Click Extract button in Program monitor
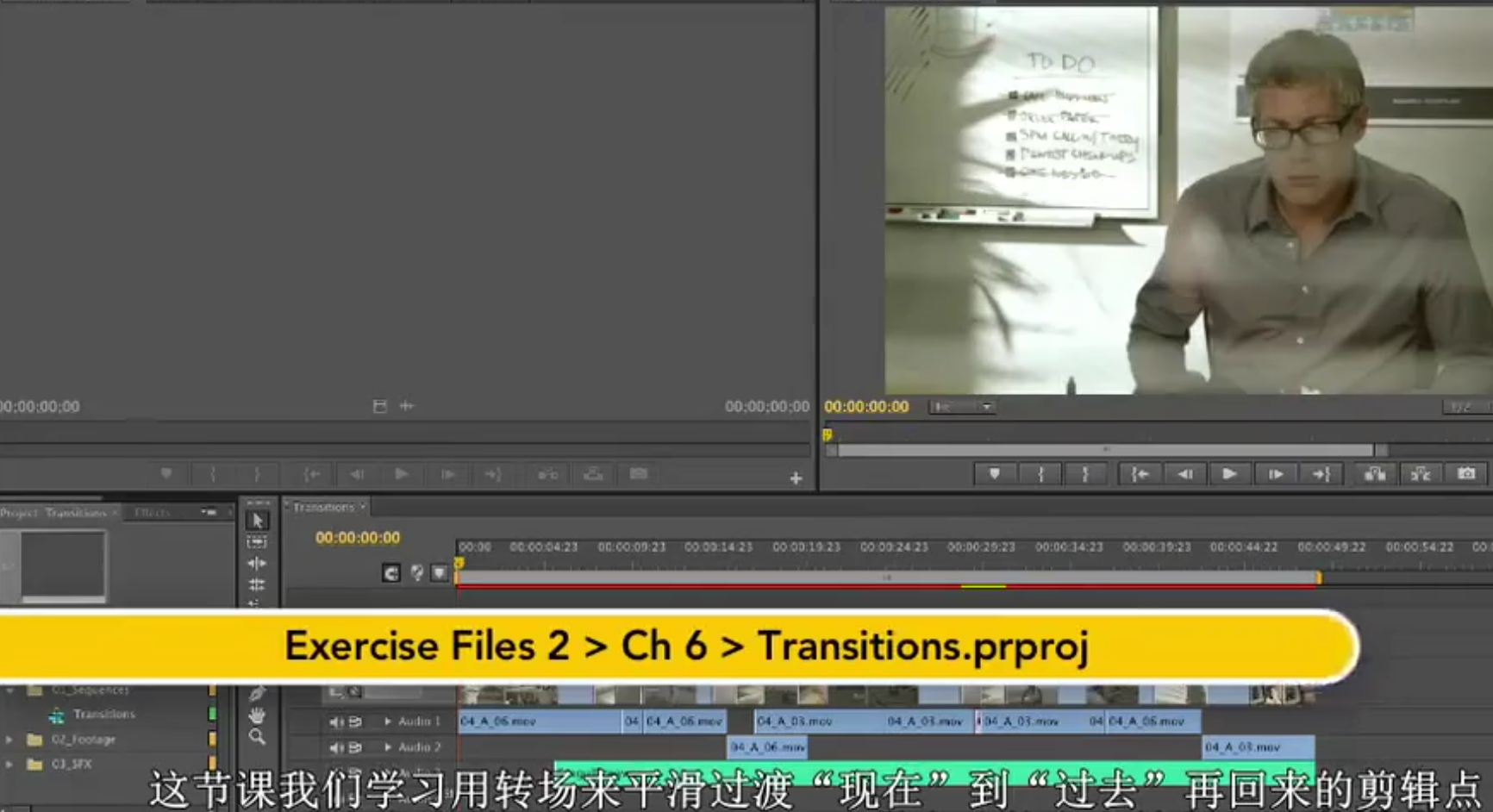The image size is (1493, 812). (x=1420, y=474)
